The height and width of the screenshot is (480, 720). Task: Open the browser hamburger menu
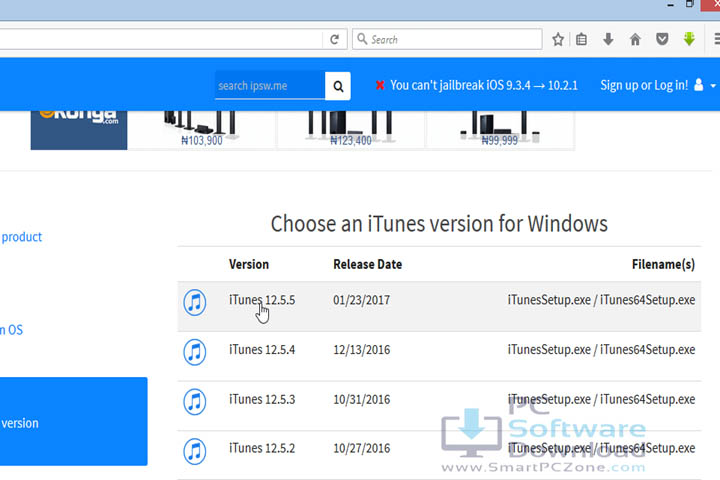[x=716, y=40]
